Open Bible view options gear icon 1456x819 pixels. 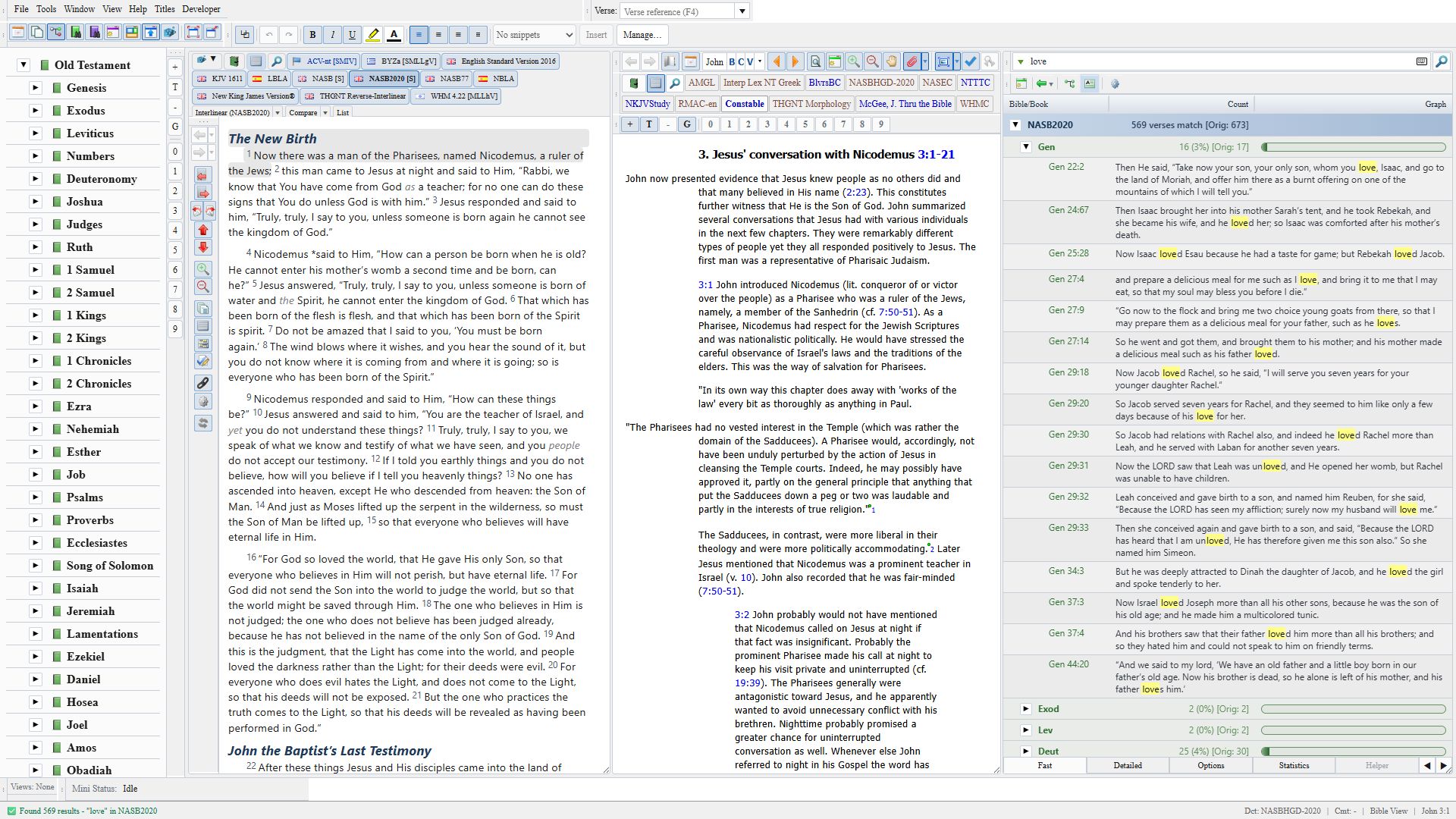point(202,402)
